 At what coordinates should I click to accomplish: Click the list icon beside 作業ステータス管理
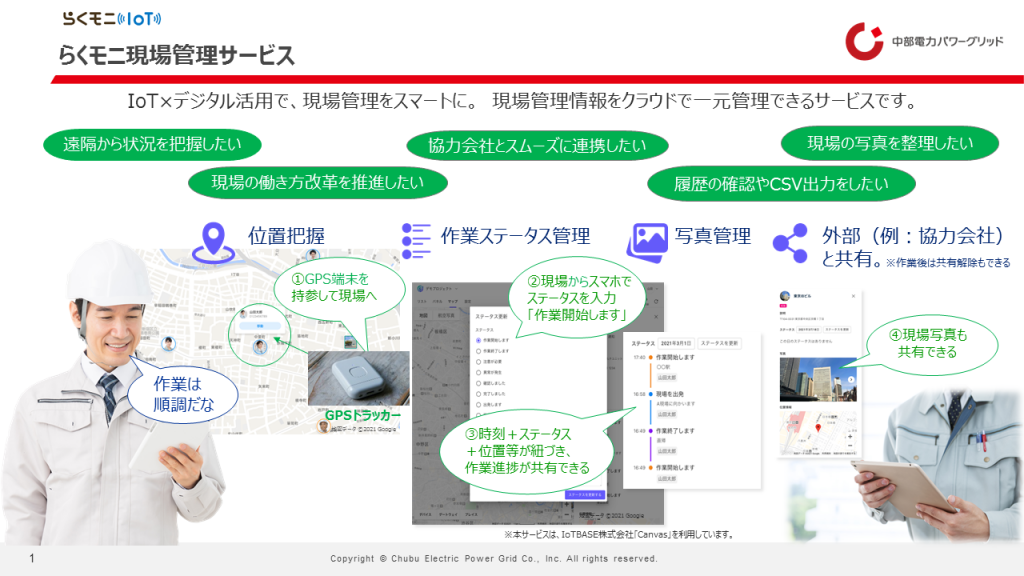click(416, 242)
